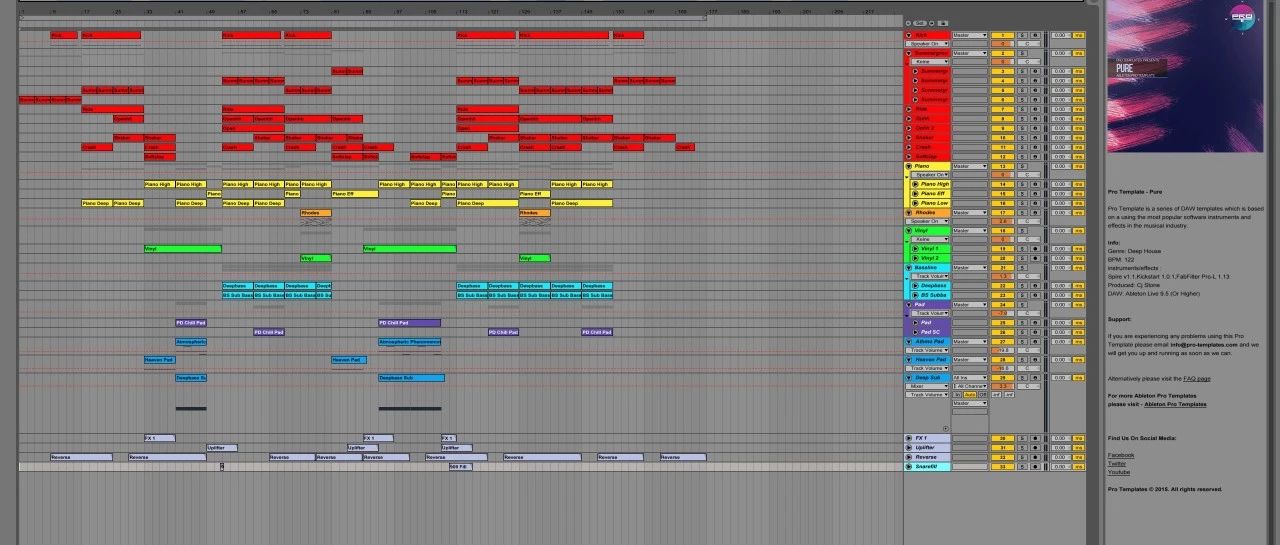
Task: Arm the Uplifter track
Action: (1035, 447)
